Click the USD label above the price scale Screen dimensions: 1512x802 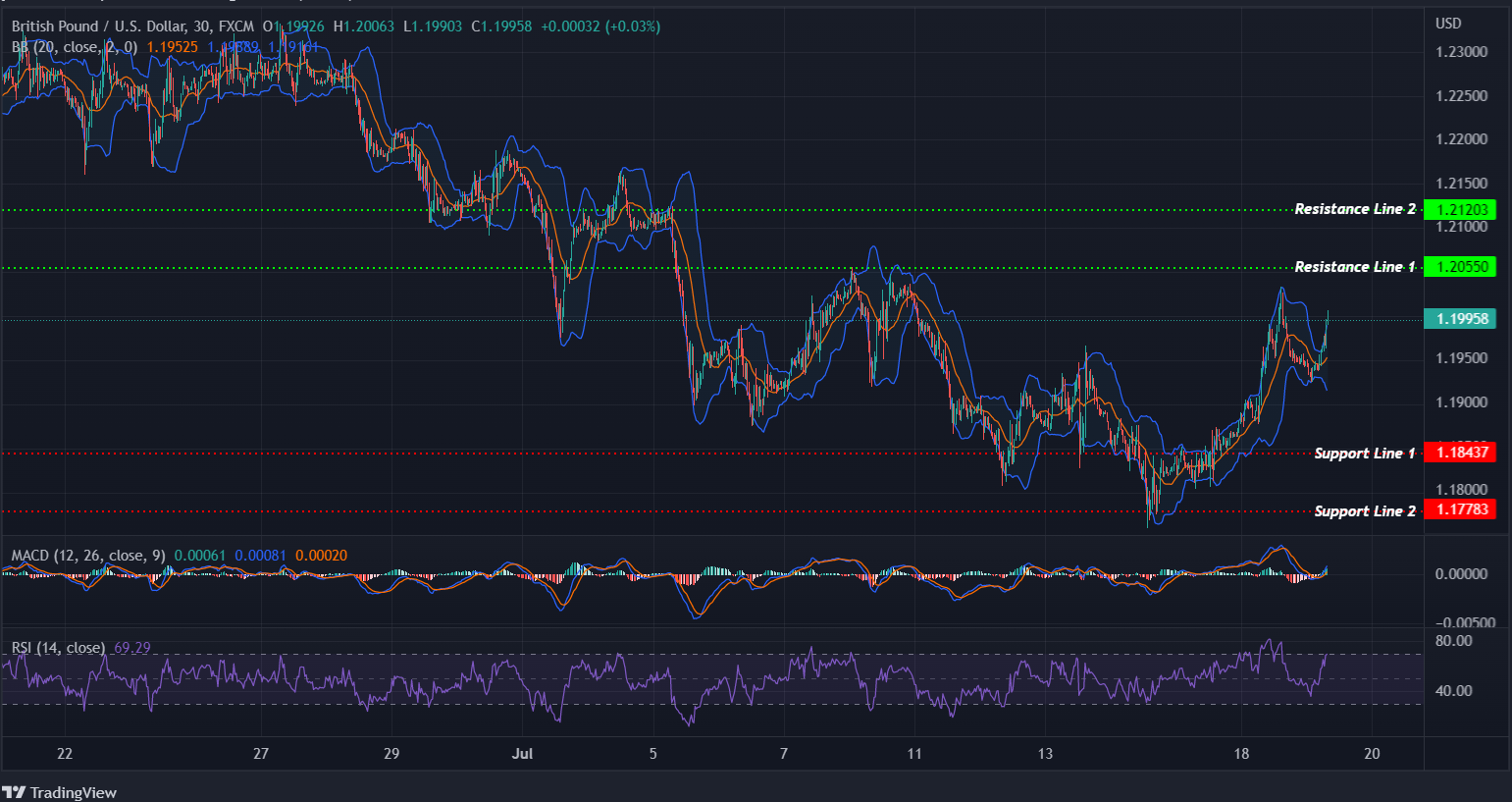point(1447,23)
